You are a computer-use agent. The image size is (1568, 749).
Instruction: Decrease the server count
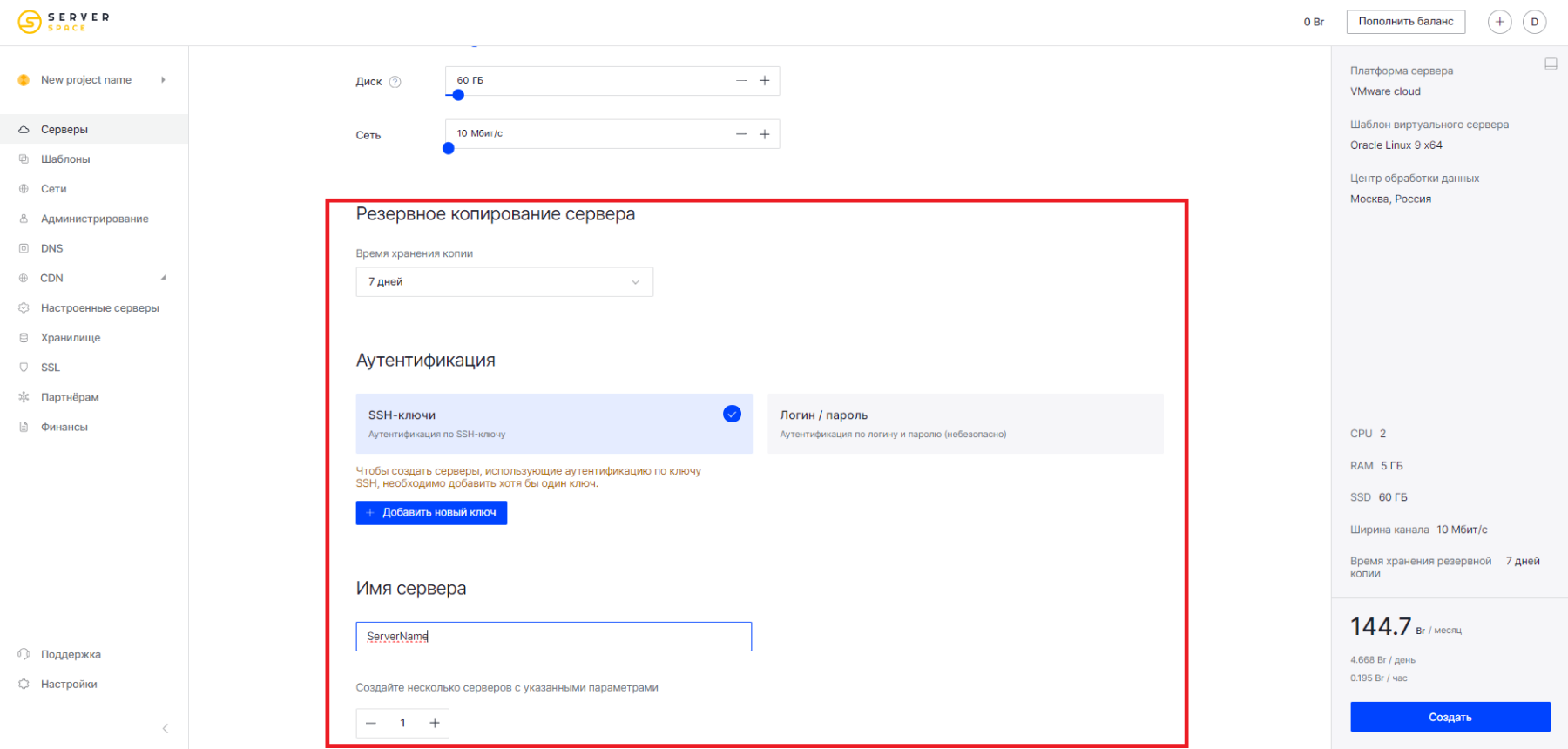(x=371, y=723)
